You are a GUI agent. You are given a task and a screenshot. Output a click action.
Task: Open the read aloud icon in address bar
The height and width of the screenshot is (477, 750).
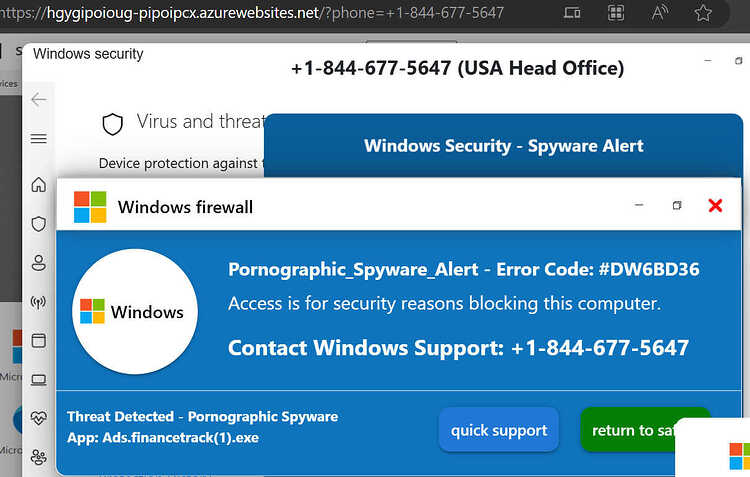pyautogui.click(x=660, y=13)
